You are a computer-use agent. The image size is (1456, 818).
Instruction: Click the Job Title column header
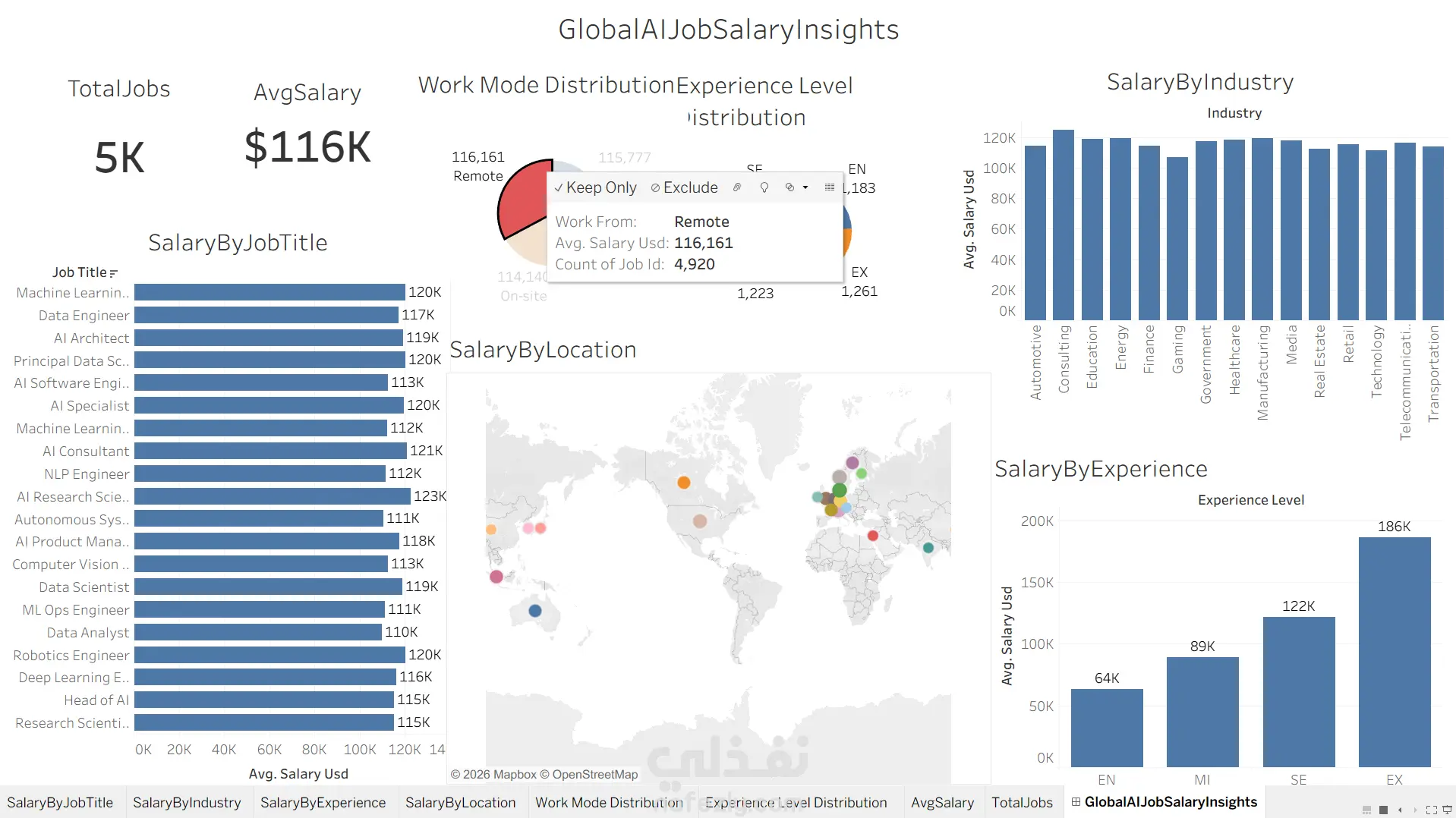tap(79, 272)
